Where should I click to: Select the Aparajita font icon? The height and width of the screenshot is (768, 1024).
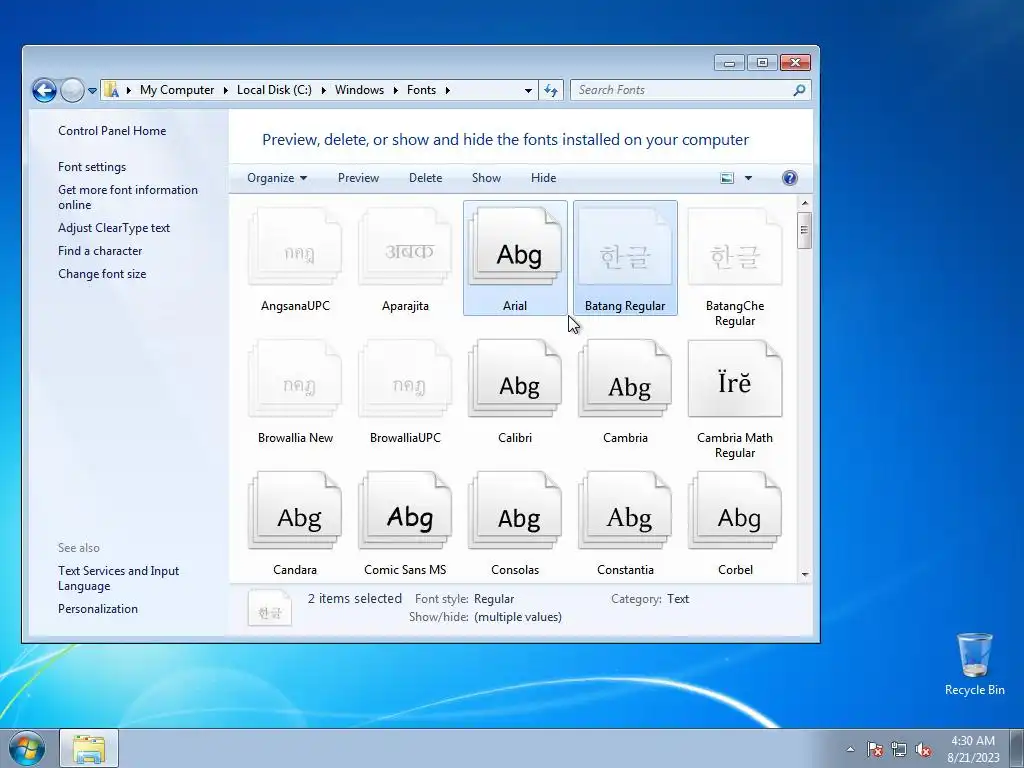[405, 248]
